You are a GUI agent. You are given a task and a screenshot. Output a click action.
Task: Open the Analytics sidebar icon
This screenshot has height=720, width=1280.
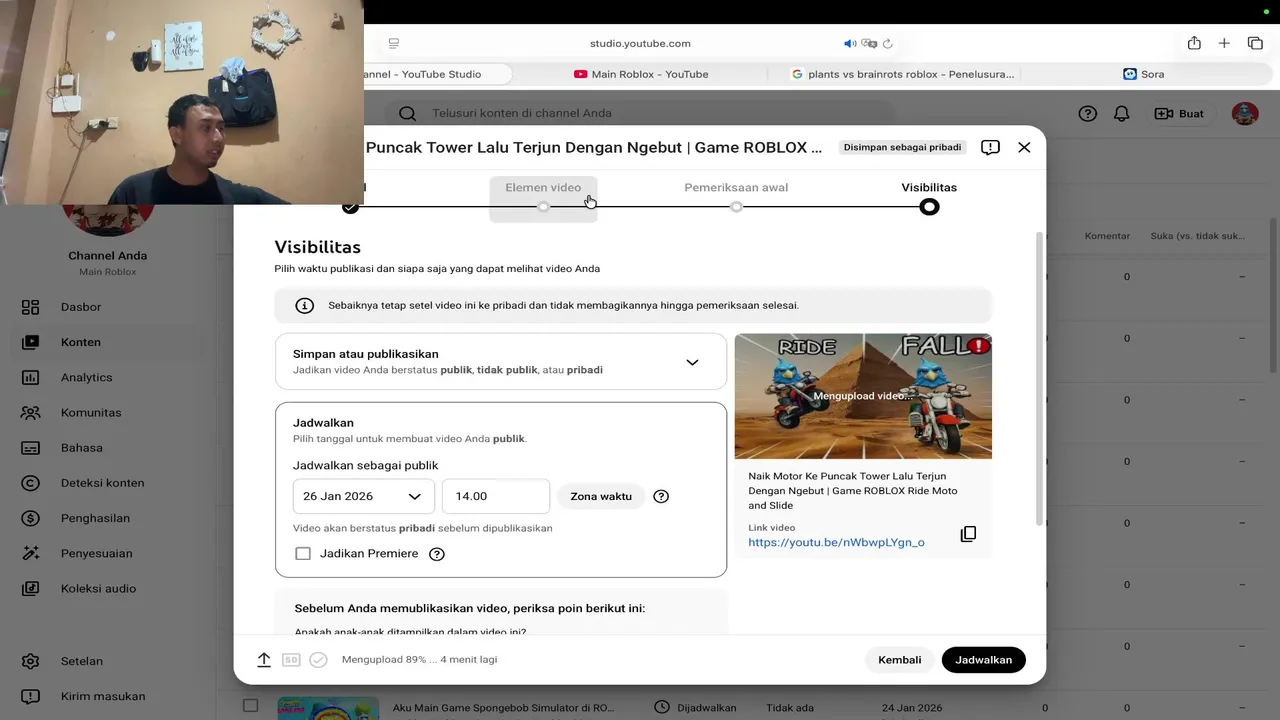pos(30,377)
